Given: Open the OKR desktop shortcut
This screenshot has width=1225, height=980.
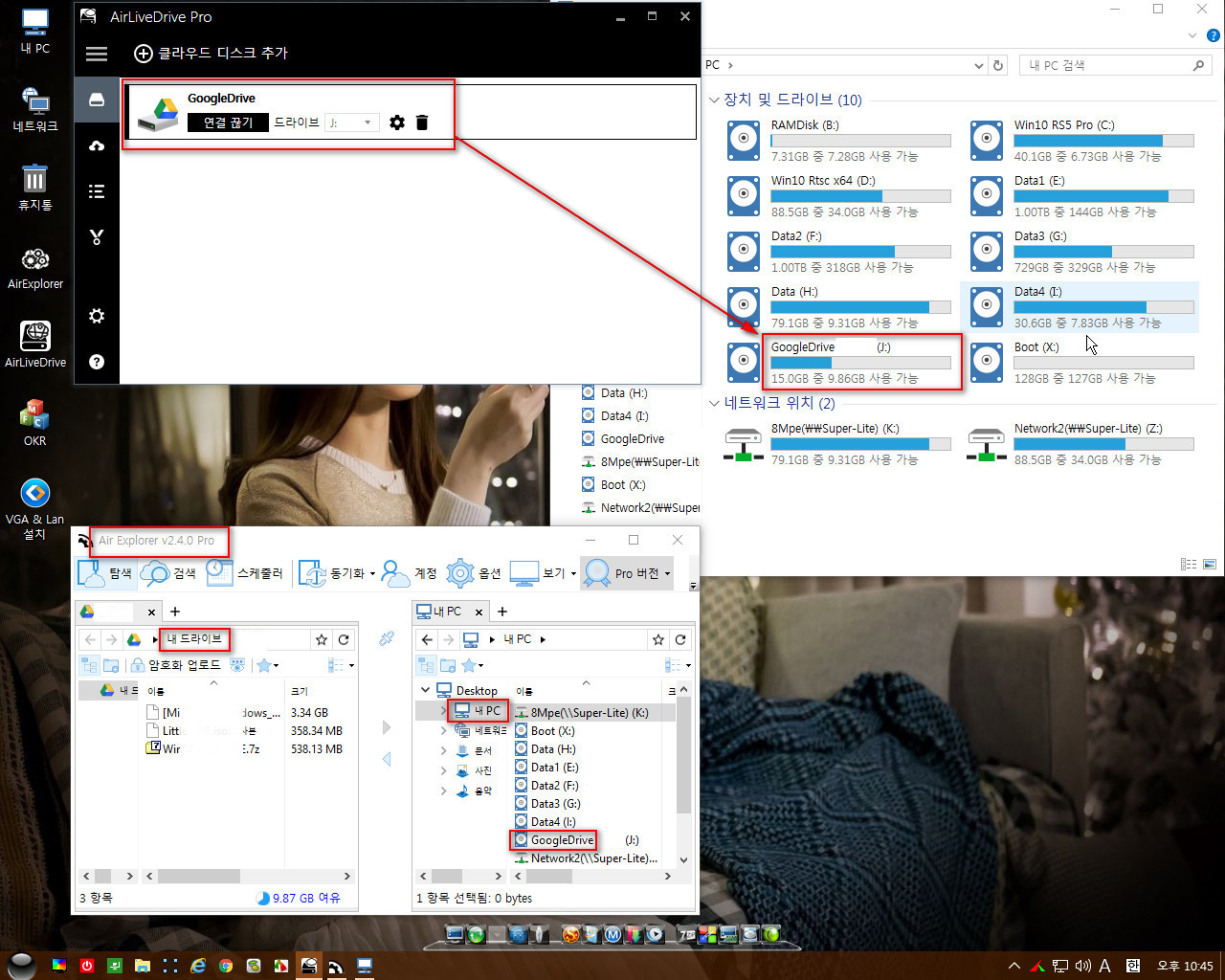Looking at the screenshot, I should click(35, 424).
